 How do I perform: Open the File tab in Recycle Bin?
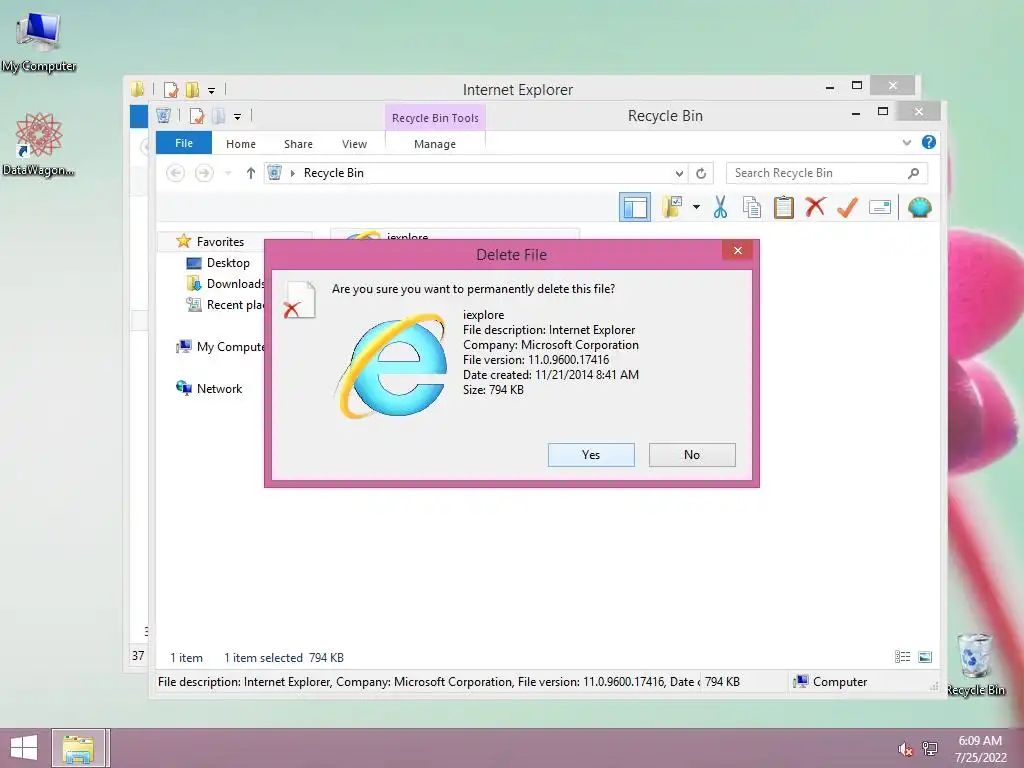click(184, 143)
